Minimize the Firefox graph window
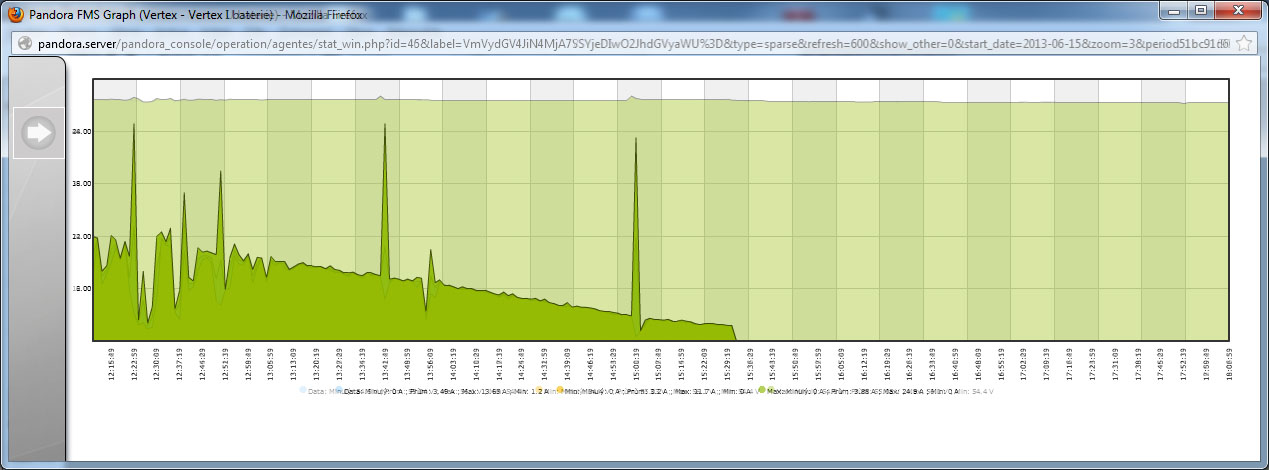The height and width of the screenshot is (470, 1269). click(x=1174, y=10)
